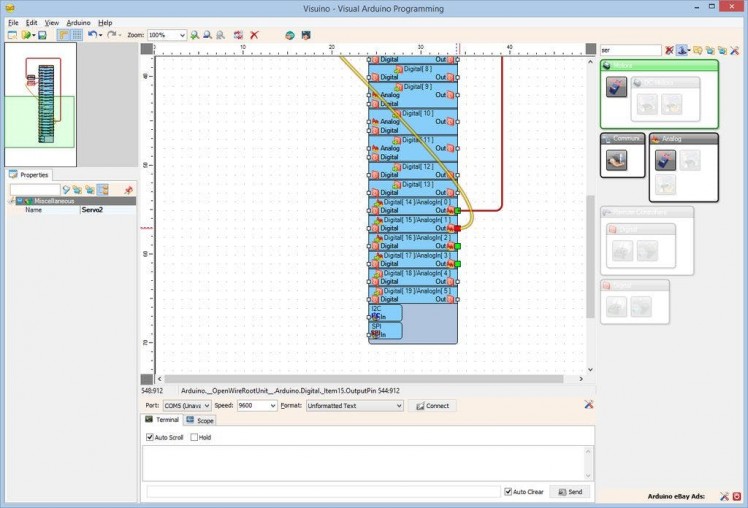Click the Send button
748x508 pixels.
[570, 492]
